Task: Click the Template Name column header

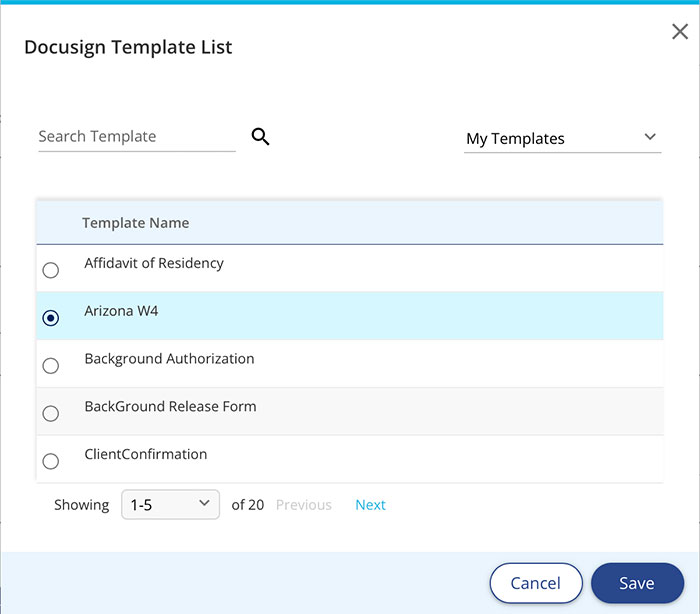Action: pyautogui.click(x=136, y=223)
